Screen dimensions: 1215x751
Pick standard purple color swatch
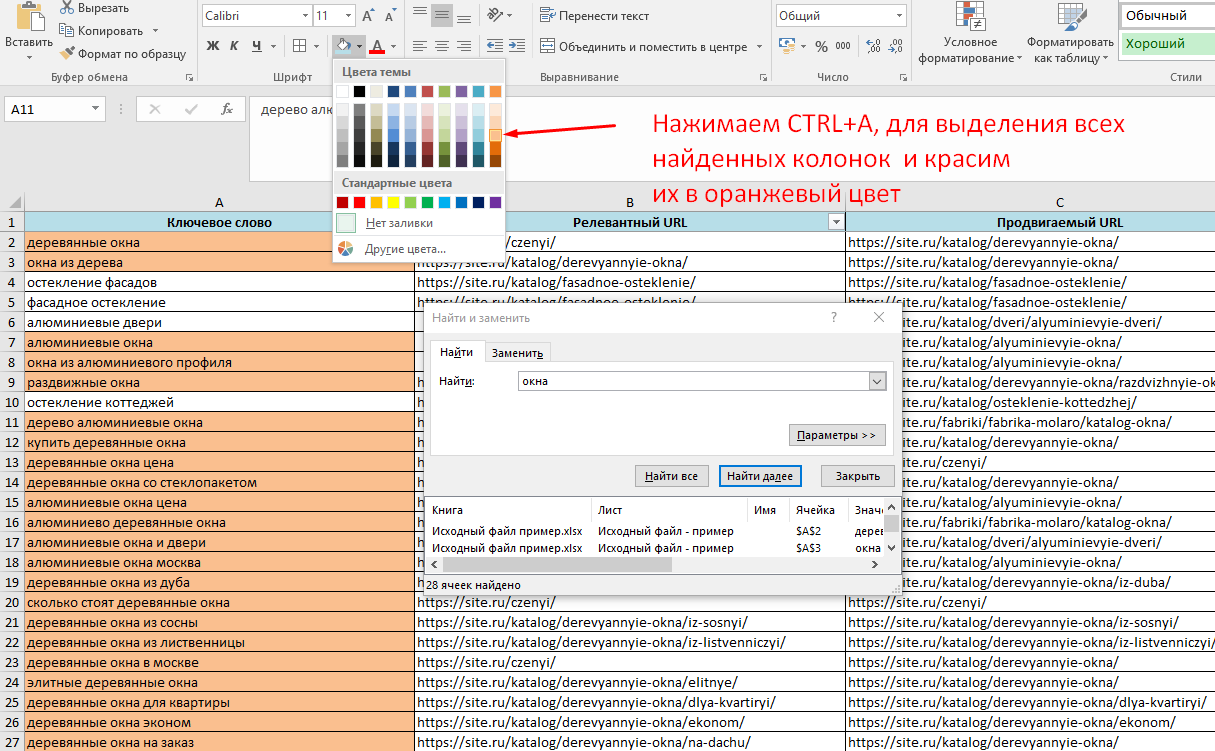(495, 203)
